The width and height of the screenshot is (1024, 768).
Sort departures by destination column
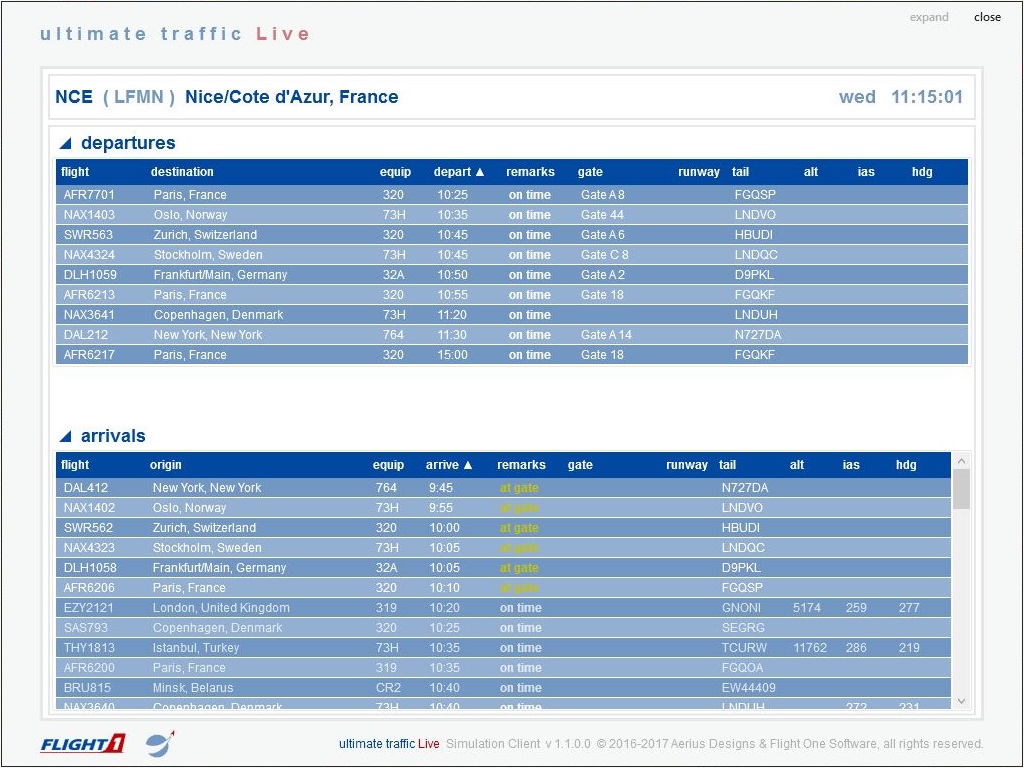[182, 172]
